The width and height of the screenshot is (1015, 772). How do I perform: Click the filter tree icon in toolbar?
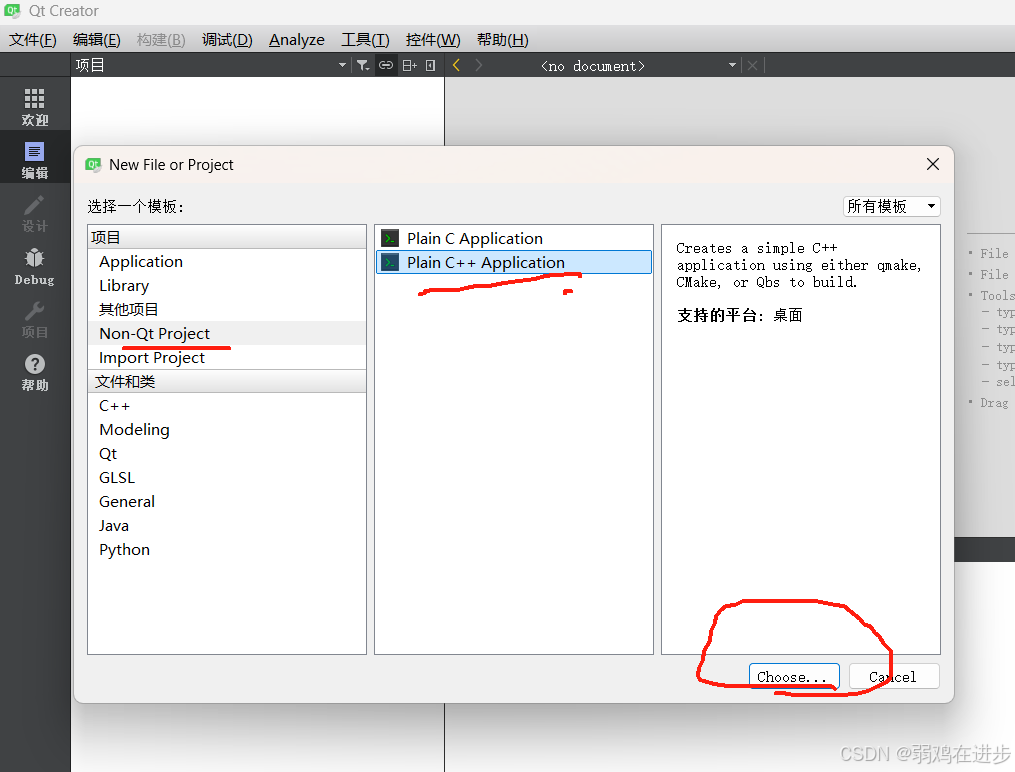[362, 65]
